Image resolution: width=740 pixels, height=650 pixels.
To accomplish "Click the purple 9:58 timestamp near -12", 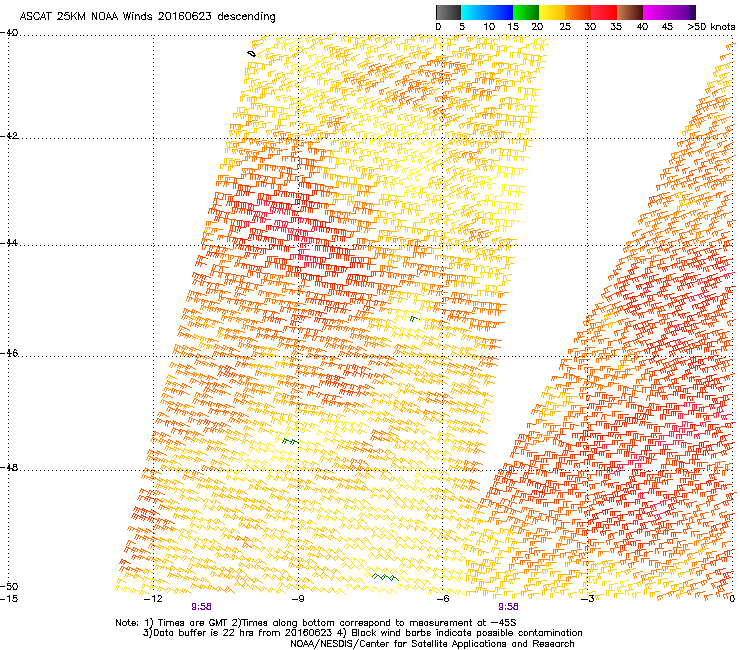I will [202, 607].
